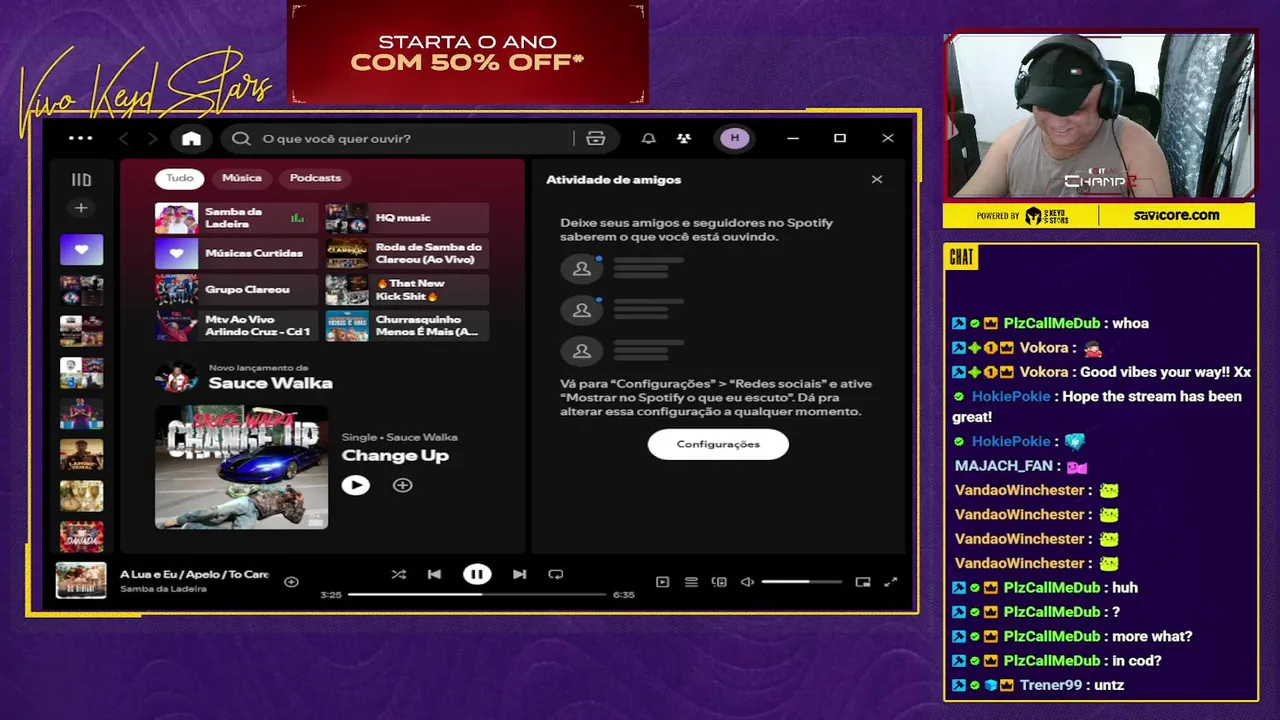
Task: Open "Roda de Samba do Clareou (Ao Vivo)"
Action: tap(407, 253)
